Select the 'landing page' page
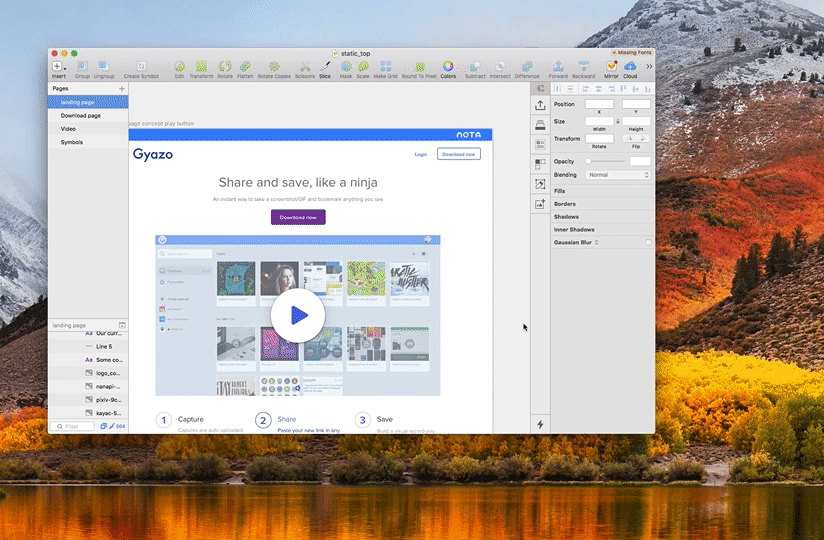Viewport: 824px width, 540px height. pyautogui.click(x=88, y=102)
